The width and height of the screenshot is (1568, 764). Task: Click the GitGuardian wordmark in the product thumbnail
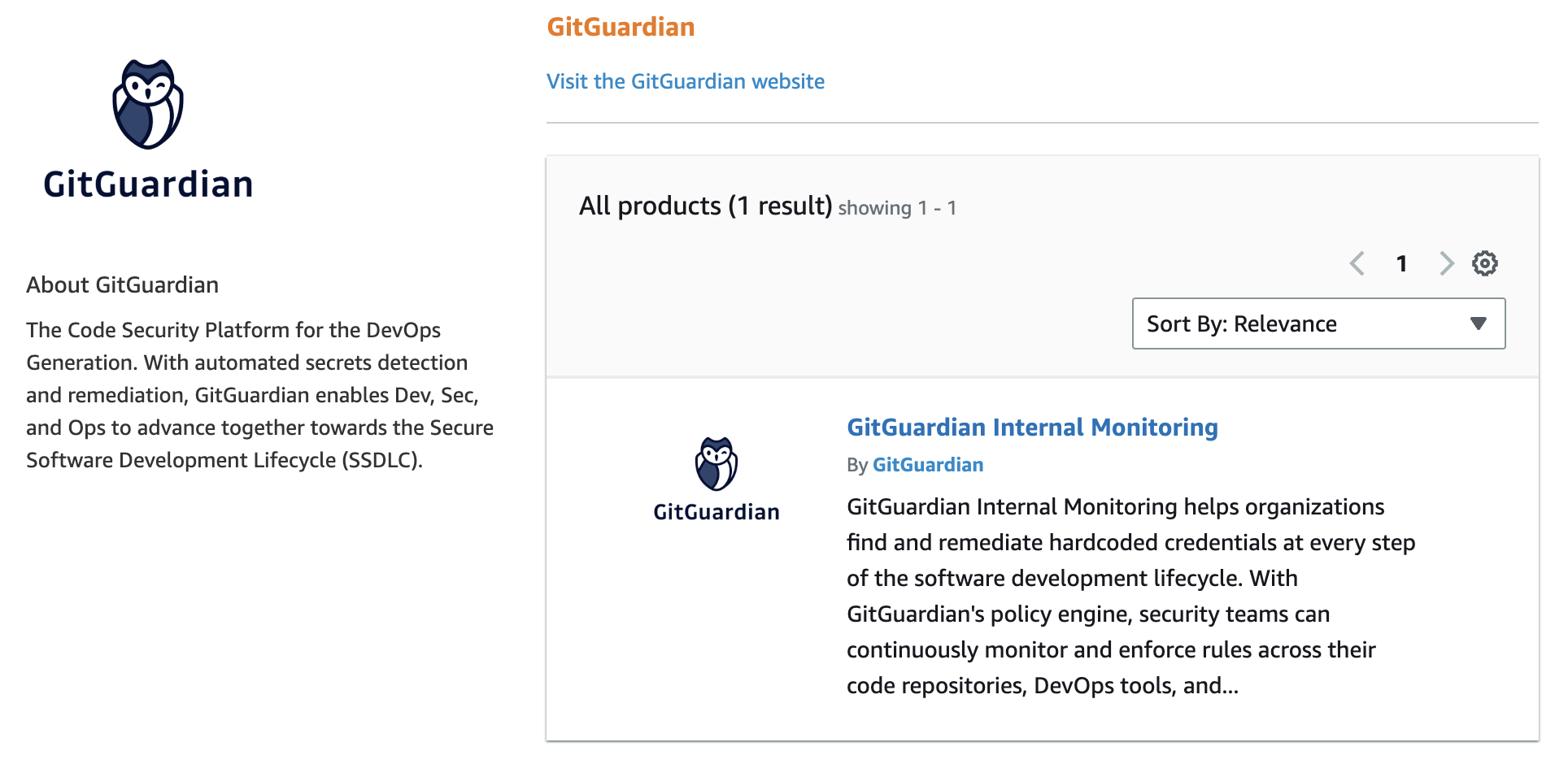(716, 512)
